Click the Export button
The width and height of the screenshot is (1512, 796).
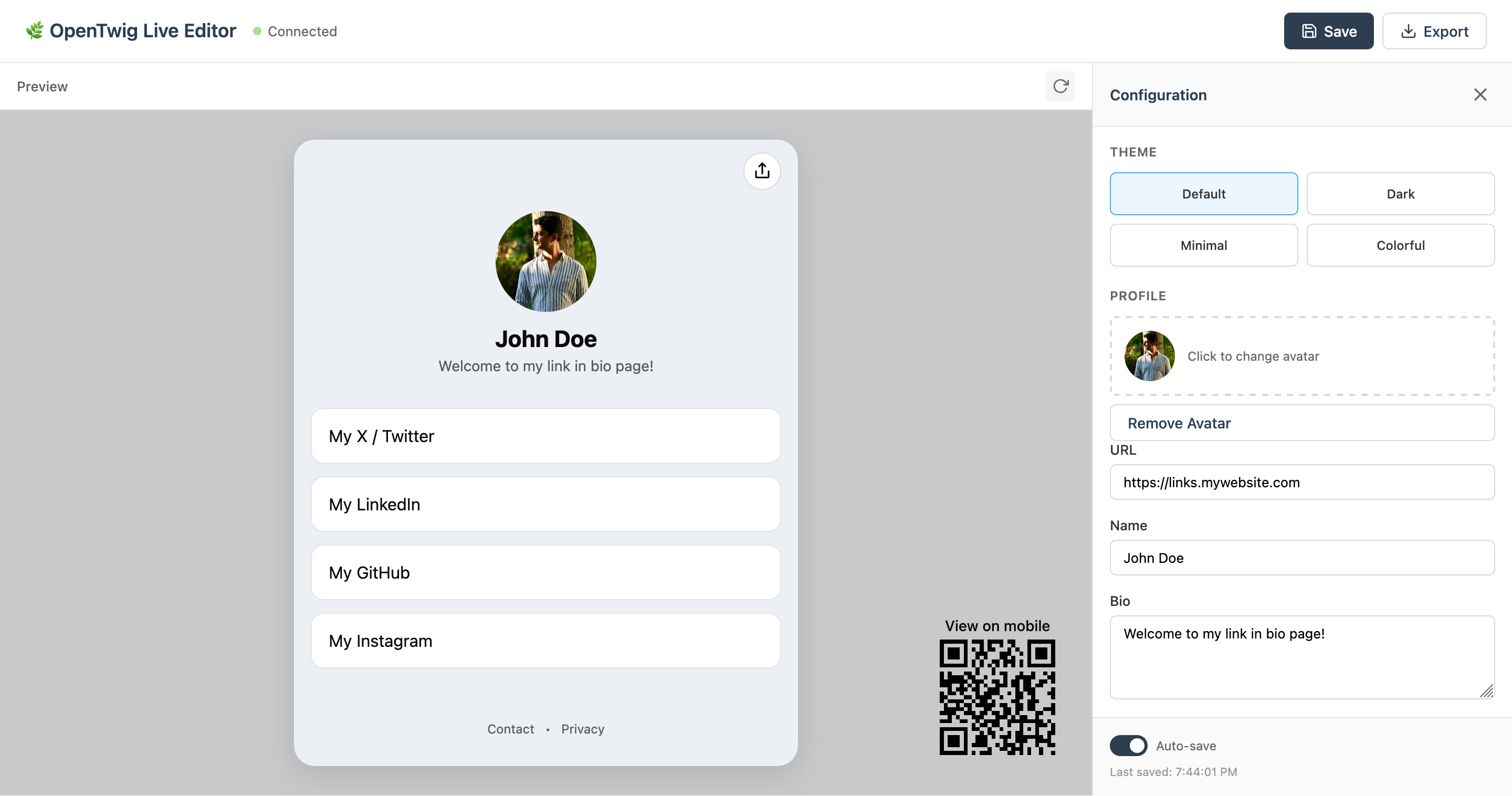pos(1434,31)
